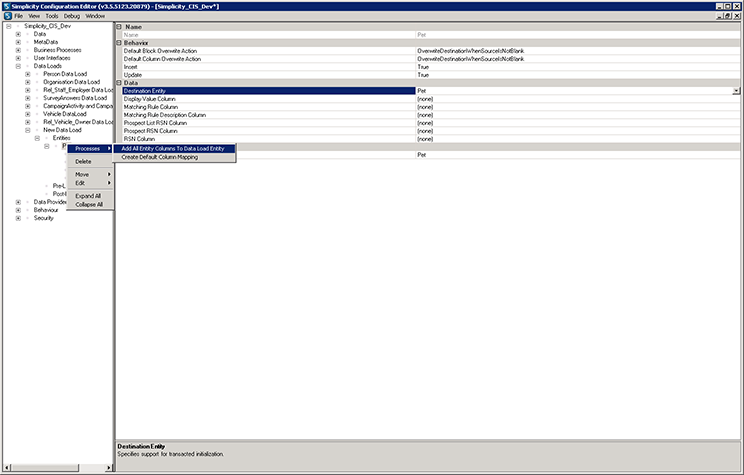Restore the inner document window

point(728,16)
